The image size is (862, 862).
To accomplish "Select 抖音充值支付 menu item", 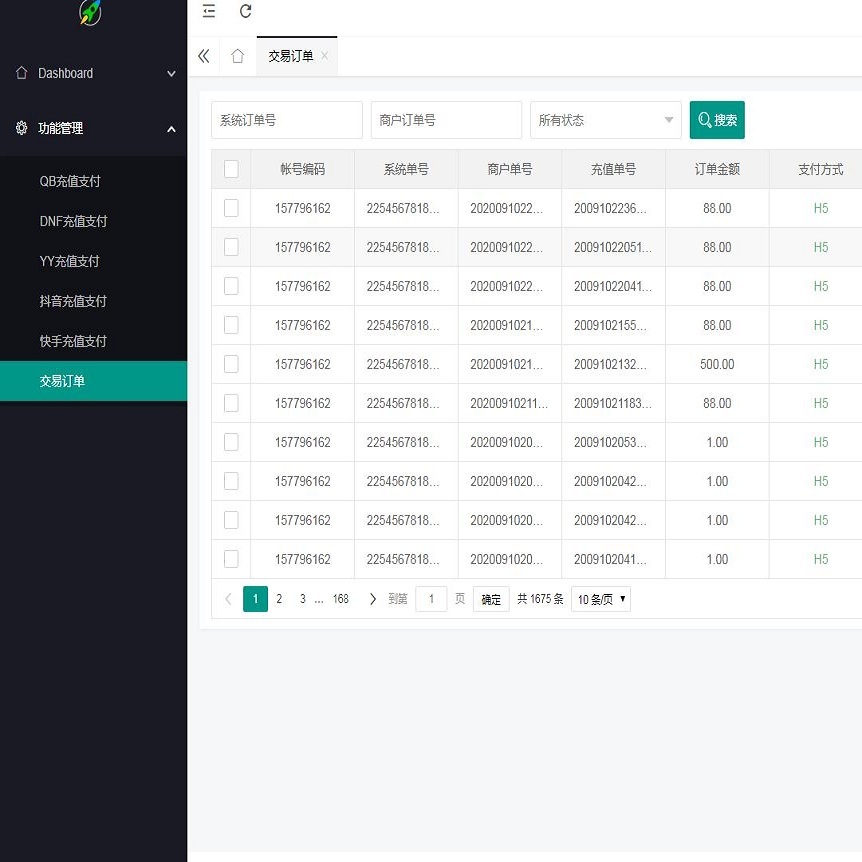I will (x=73, y=301).
